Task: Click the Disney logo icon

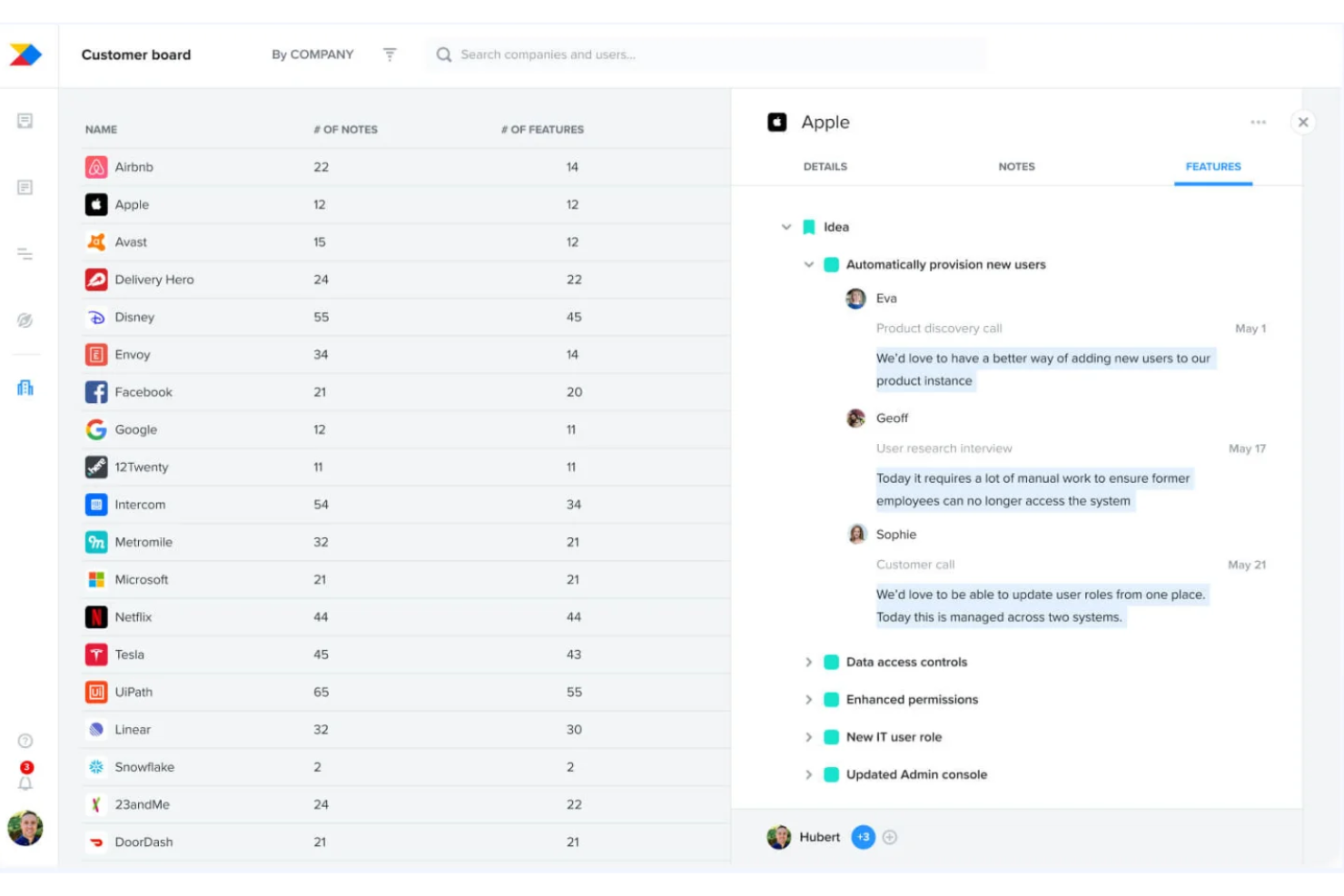Action: [x=96, y=317]
